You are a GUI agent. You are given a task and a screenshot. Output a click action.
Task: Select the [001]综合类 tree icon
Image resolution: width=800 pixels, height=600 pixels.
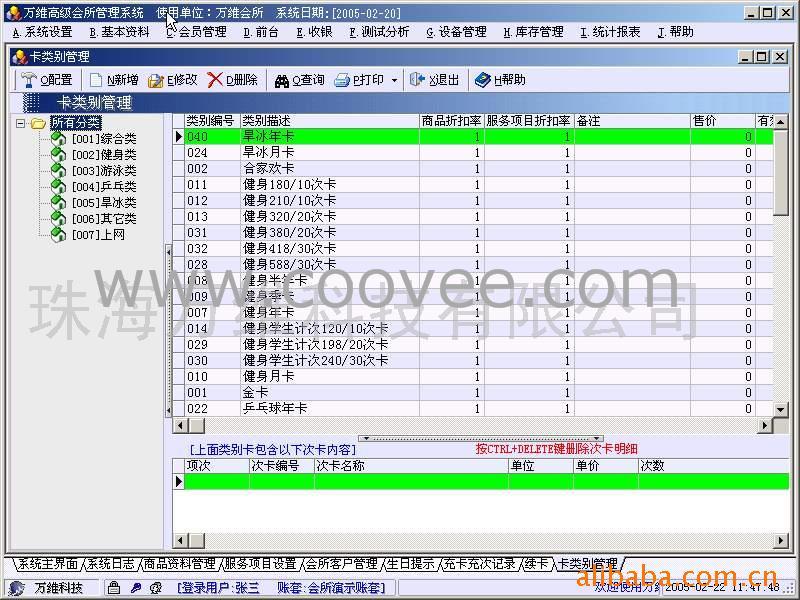pyautogui.click(x=59, y=138)
